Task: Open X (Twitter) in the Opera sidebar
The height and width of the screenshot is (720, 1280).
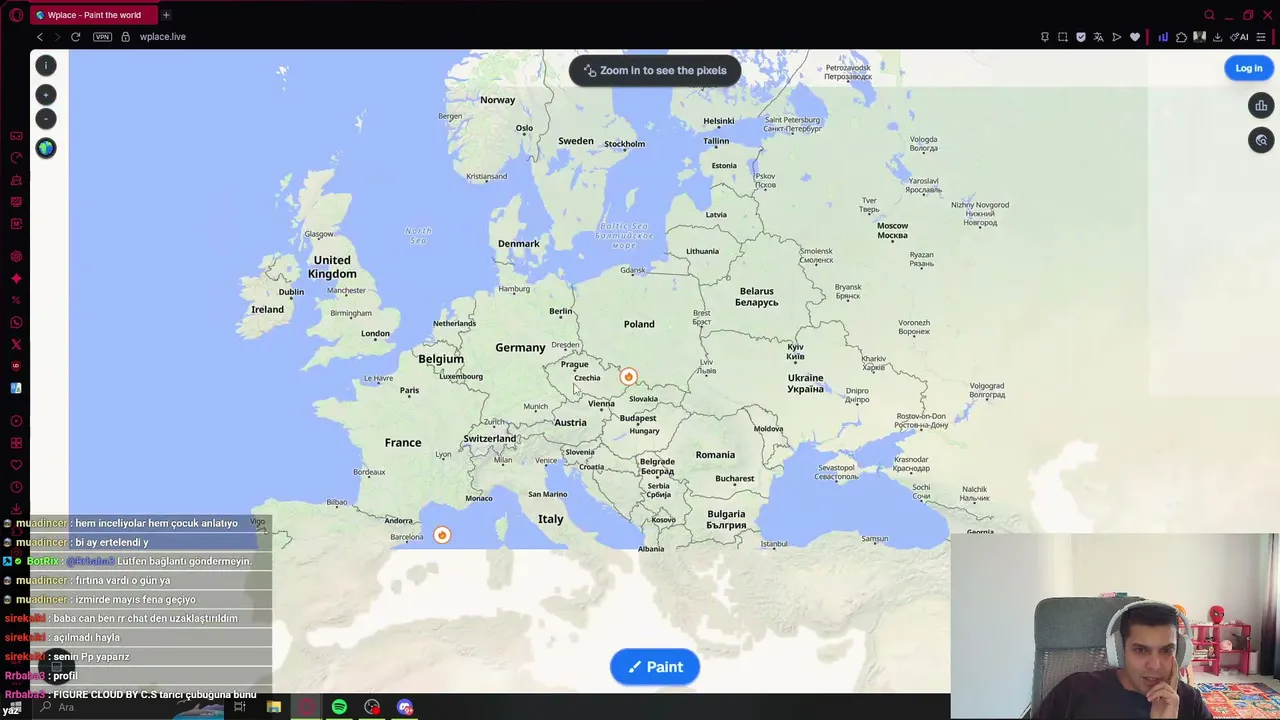Action: 16,344
